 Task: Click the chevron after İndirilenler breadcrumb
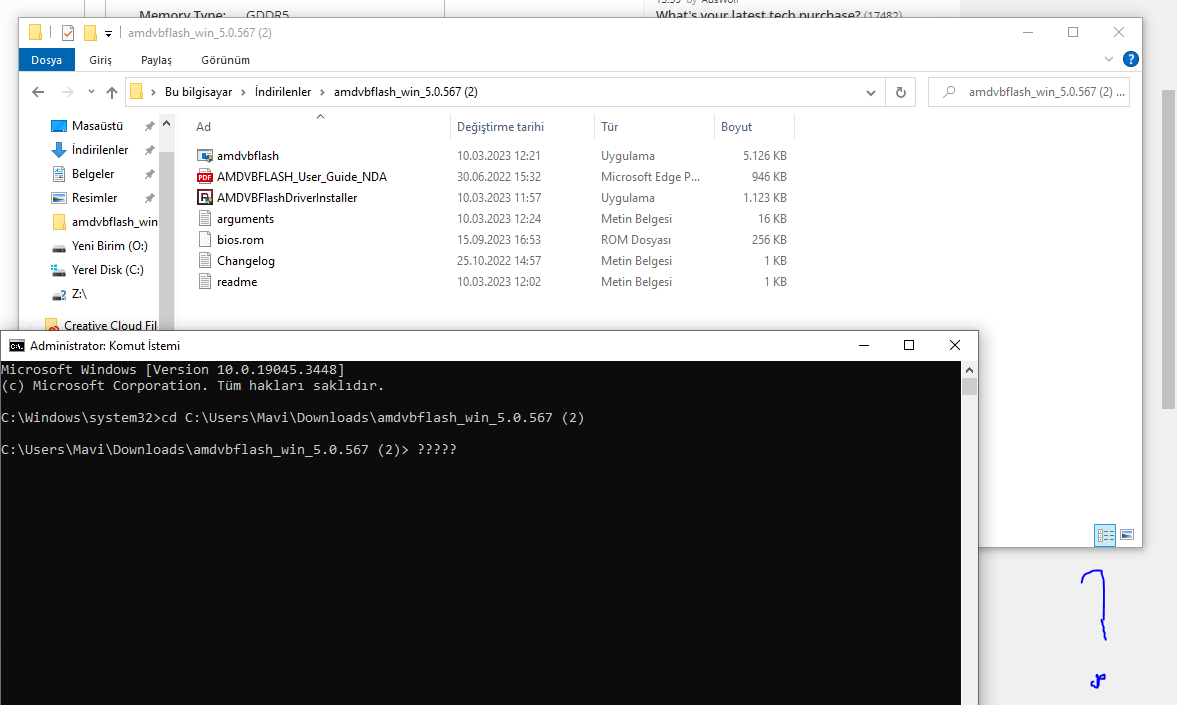click(x=323, y=92)
